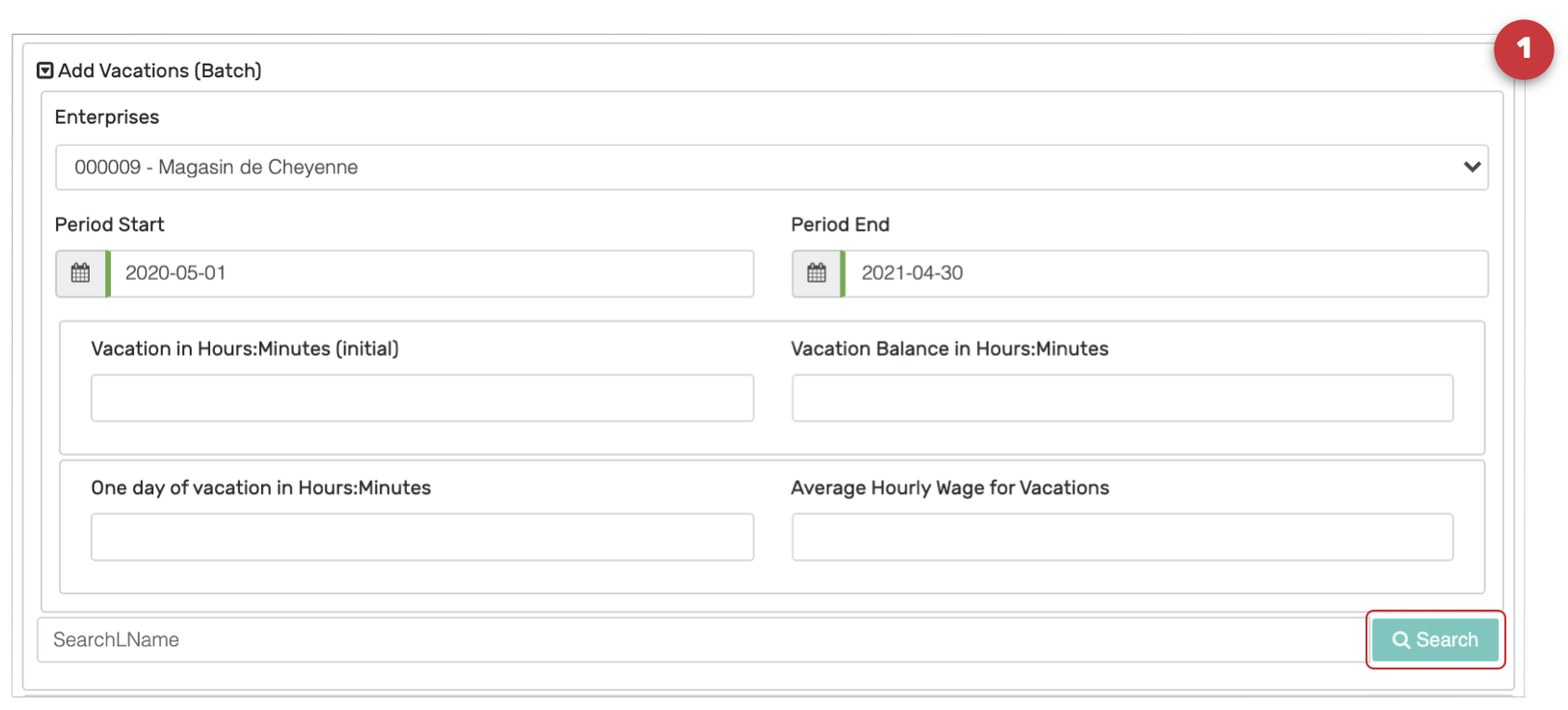This screenshot has height=710, width=1568.
Task: Click the Period Start label
Action: click(x=110, y=224)
